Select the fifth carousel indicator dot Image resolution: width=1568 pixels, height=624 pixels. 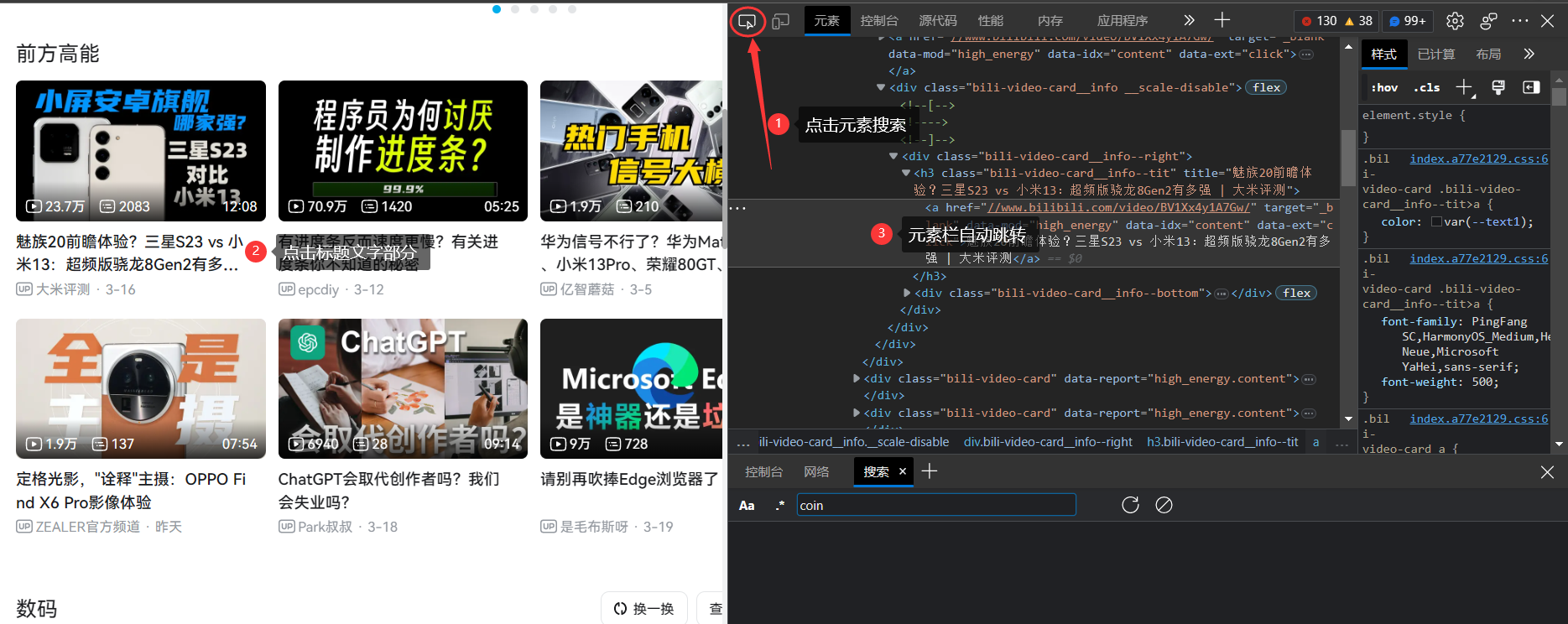(x=572, y=9)
